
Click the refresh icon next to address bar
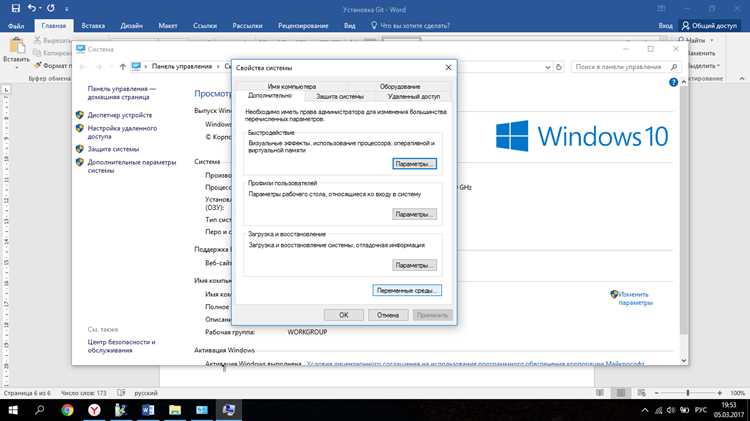(559, 67)
